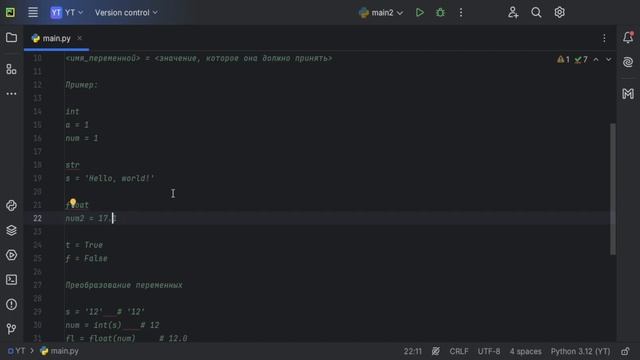Run main2 with the green play button

coord(419,13)
